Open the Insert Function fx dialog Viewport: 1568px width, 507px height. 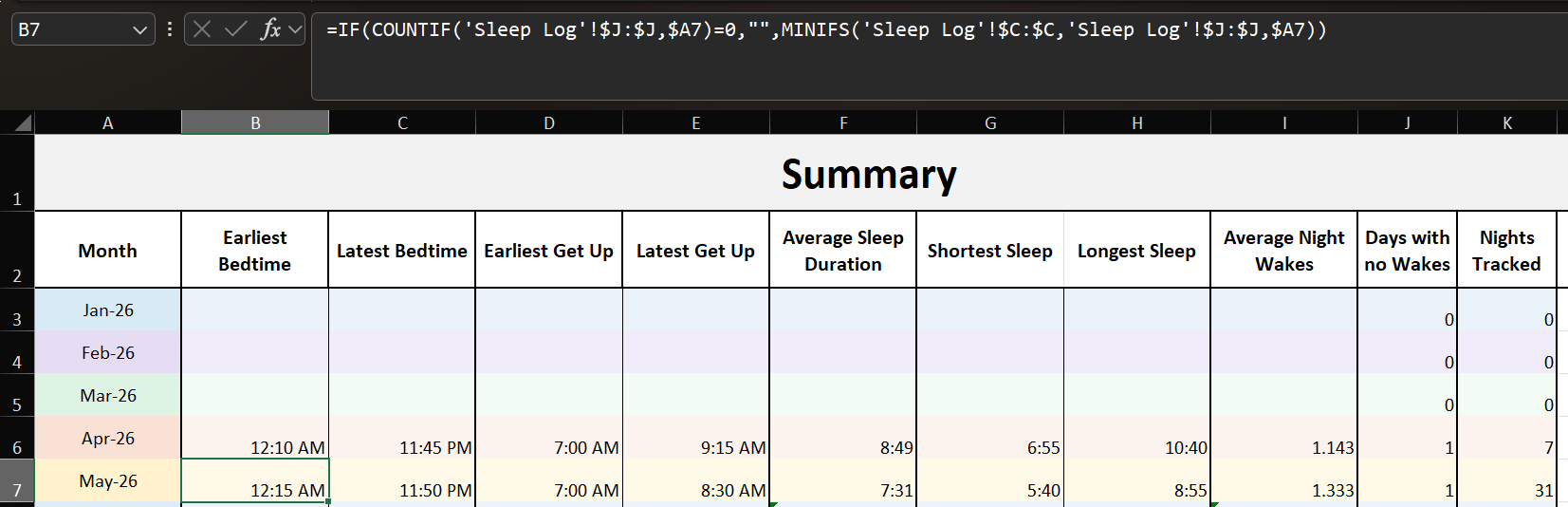point(271,29)
